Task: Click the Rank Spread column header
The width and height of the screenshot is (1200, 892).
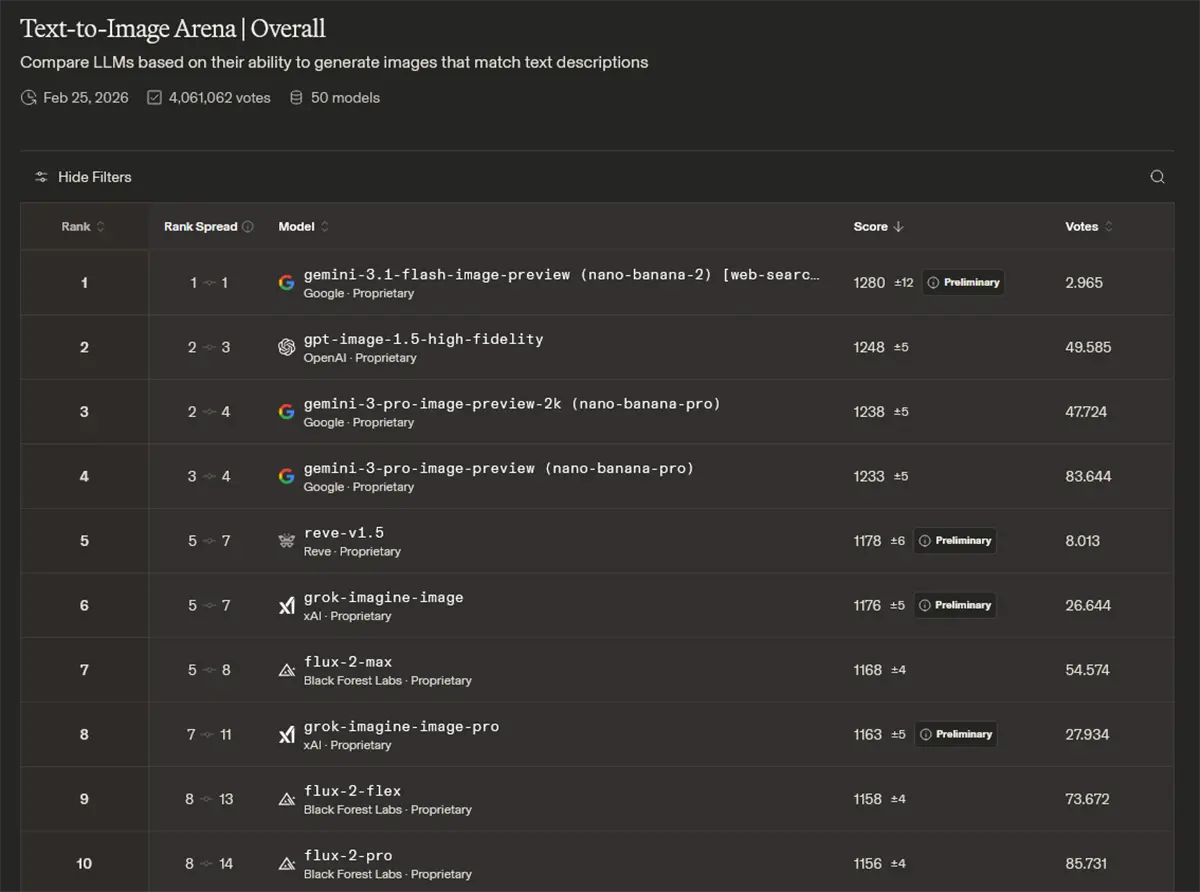Action: pos(201,227)
